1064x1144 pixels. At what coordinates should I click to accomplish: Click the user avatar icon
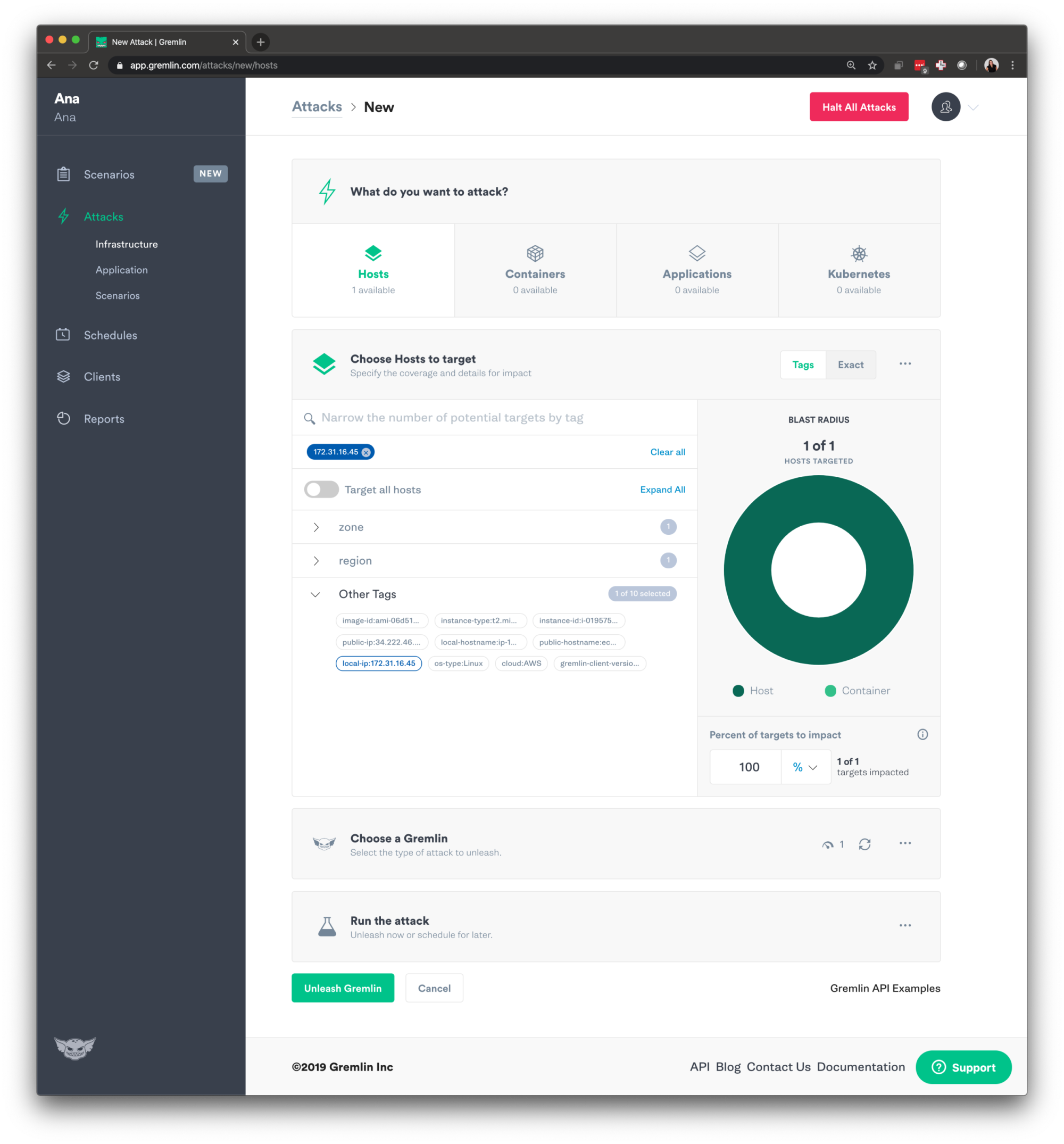click(x=945, y=107)
